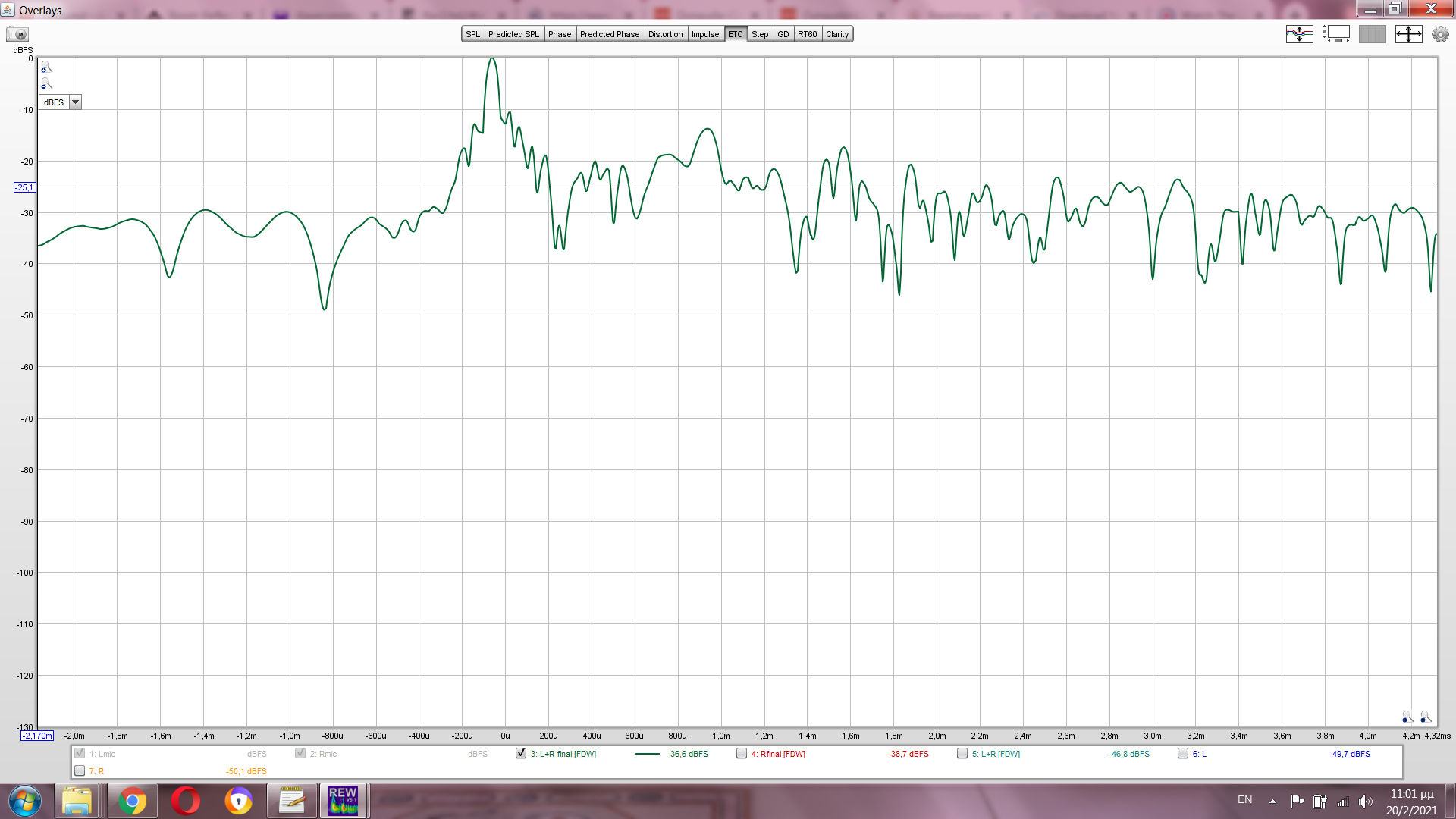Select the Clarity graph button
Image resolution: width=1456 pixels, height=819 pixels.
[837, 34]
